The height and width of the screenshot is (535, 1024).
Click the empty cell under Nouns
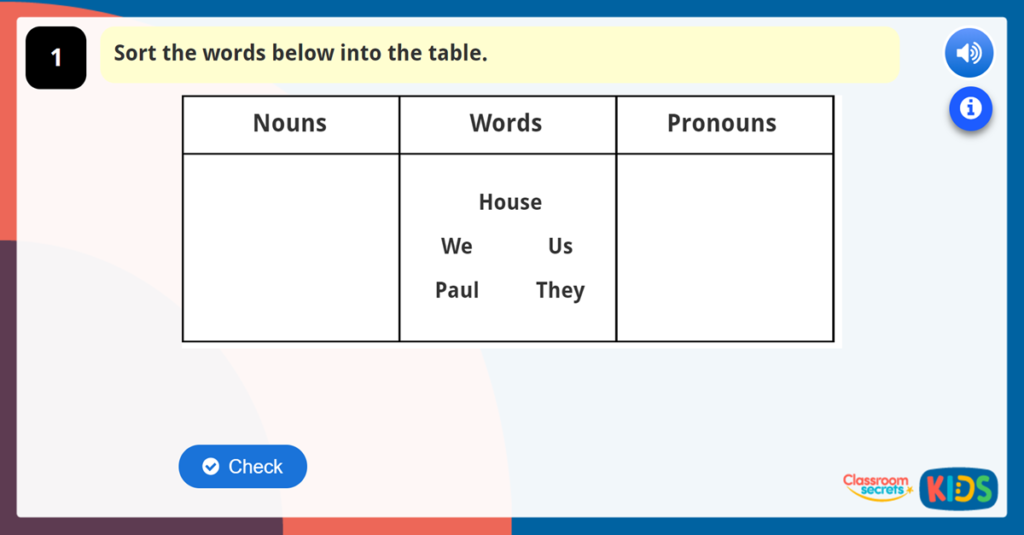(290, 247)
